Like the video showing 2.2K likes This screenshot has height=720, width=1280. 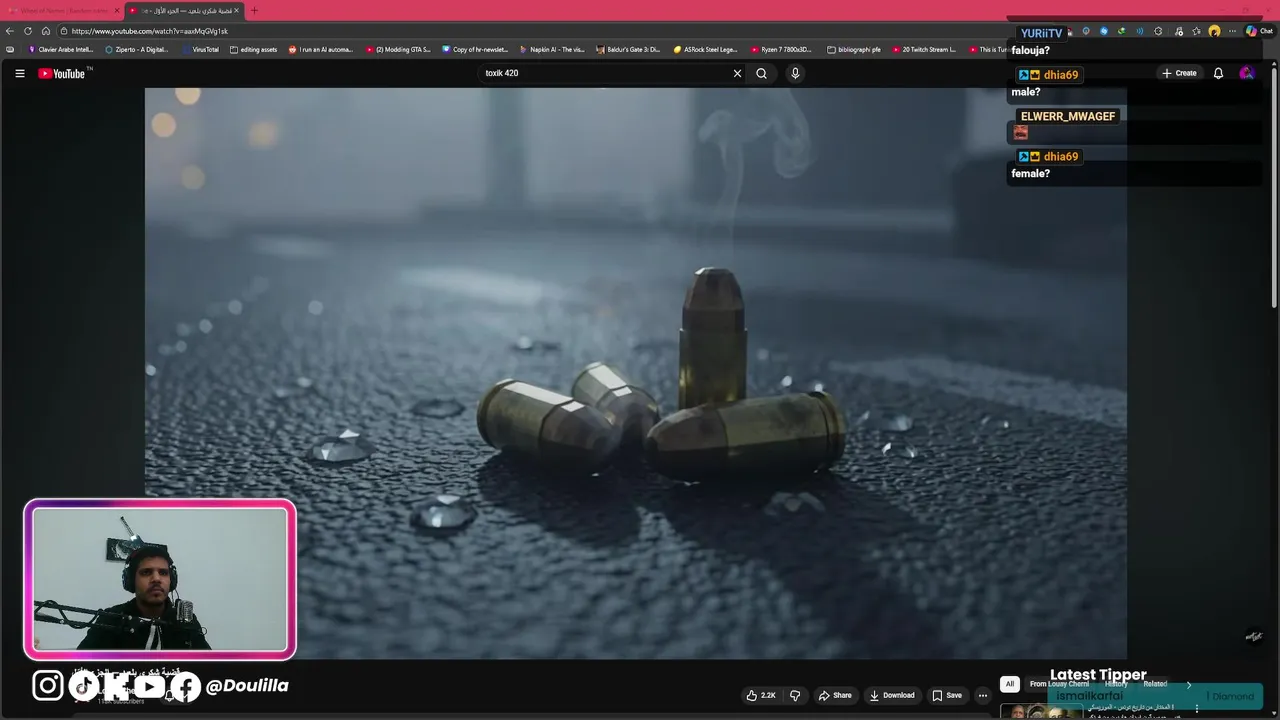761,695
